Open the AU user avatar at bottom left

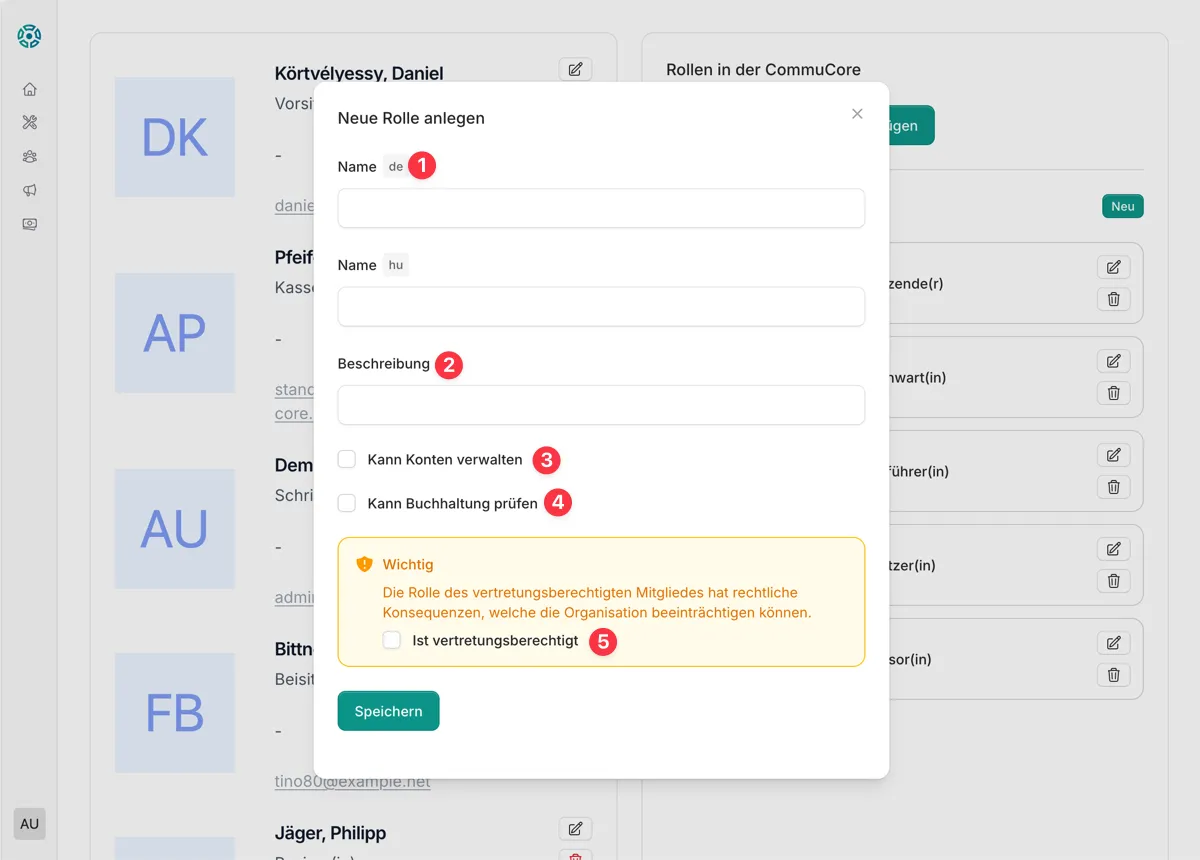(29, 824)
